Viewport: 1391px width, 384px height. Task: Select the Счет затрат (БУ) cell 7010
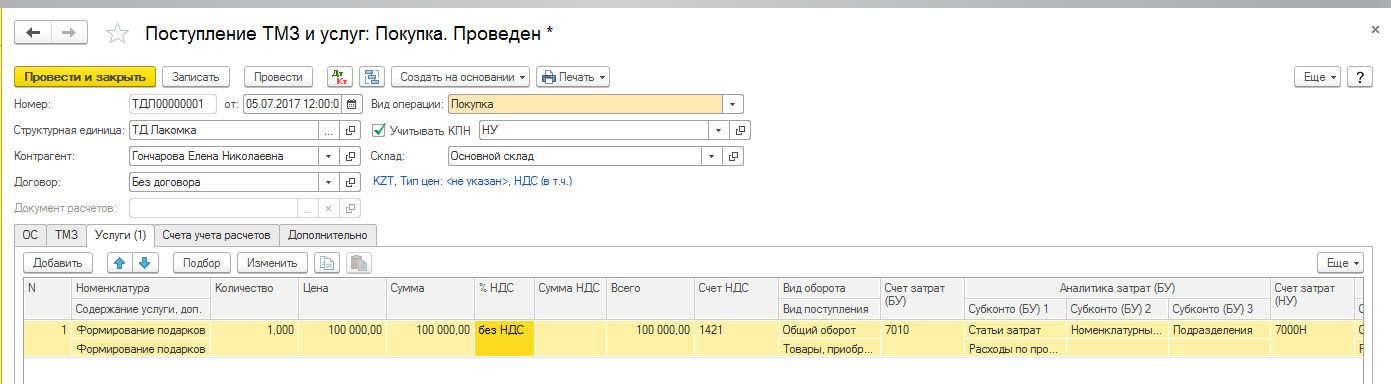click(922, 330)
